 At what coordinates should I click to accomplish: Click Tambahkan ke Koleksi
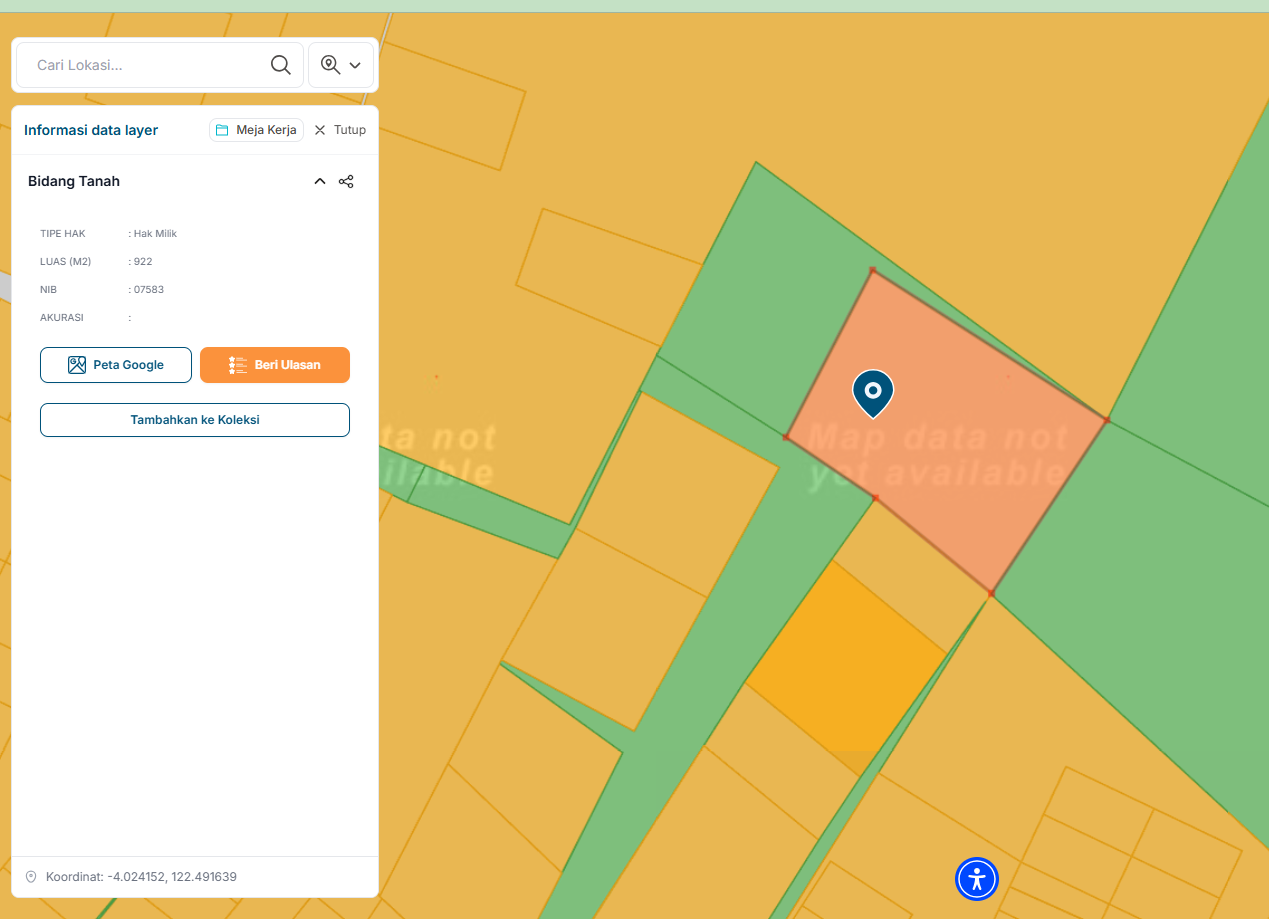[x=195, y=420]
